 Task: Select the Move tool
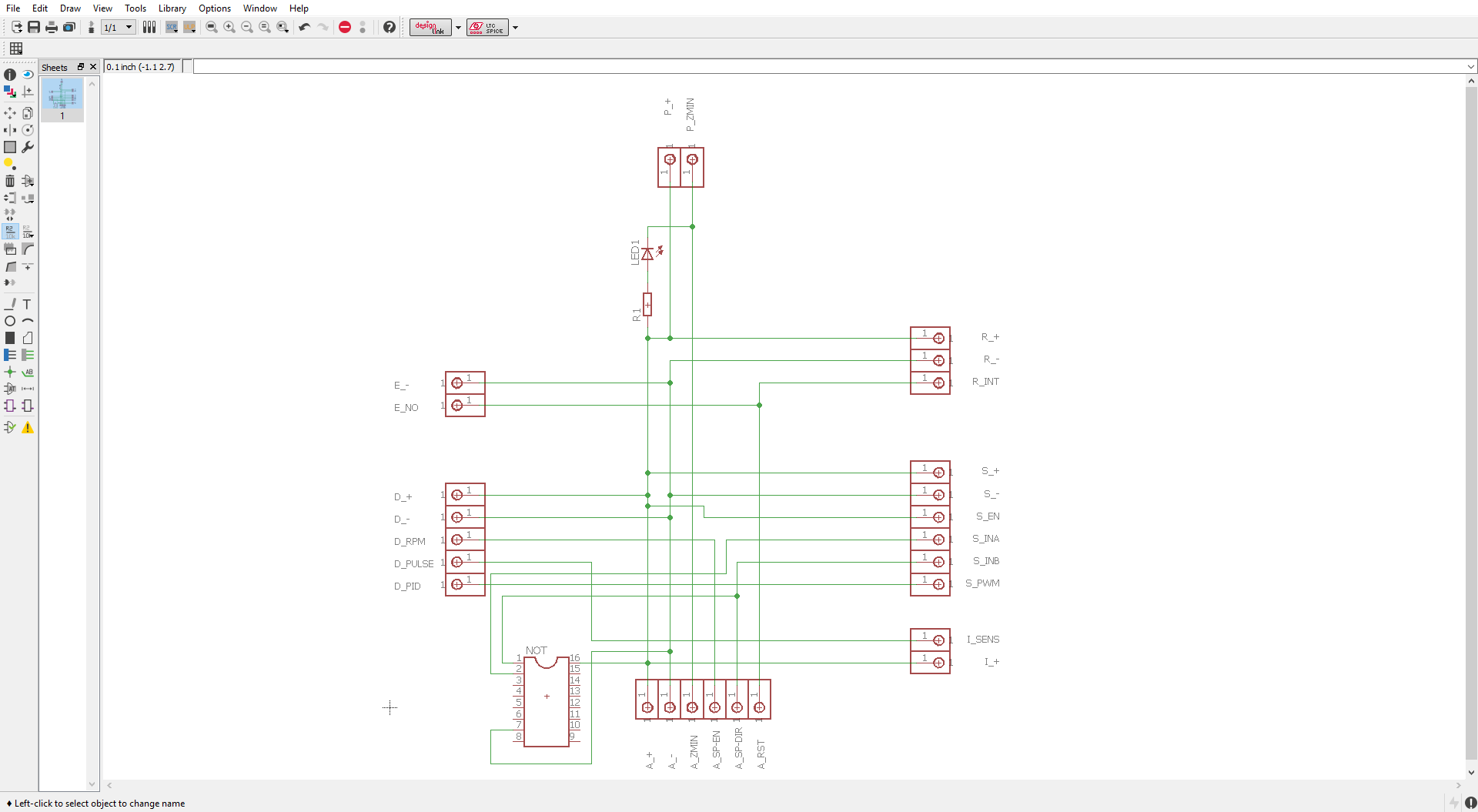(x=10, y=113)
